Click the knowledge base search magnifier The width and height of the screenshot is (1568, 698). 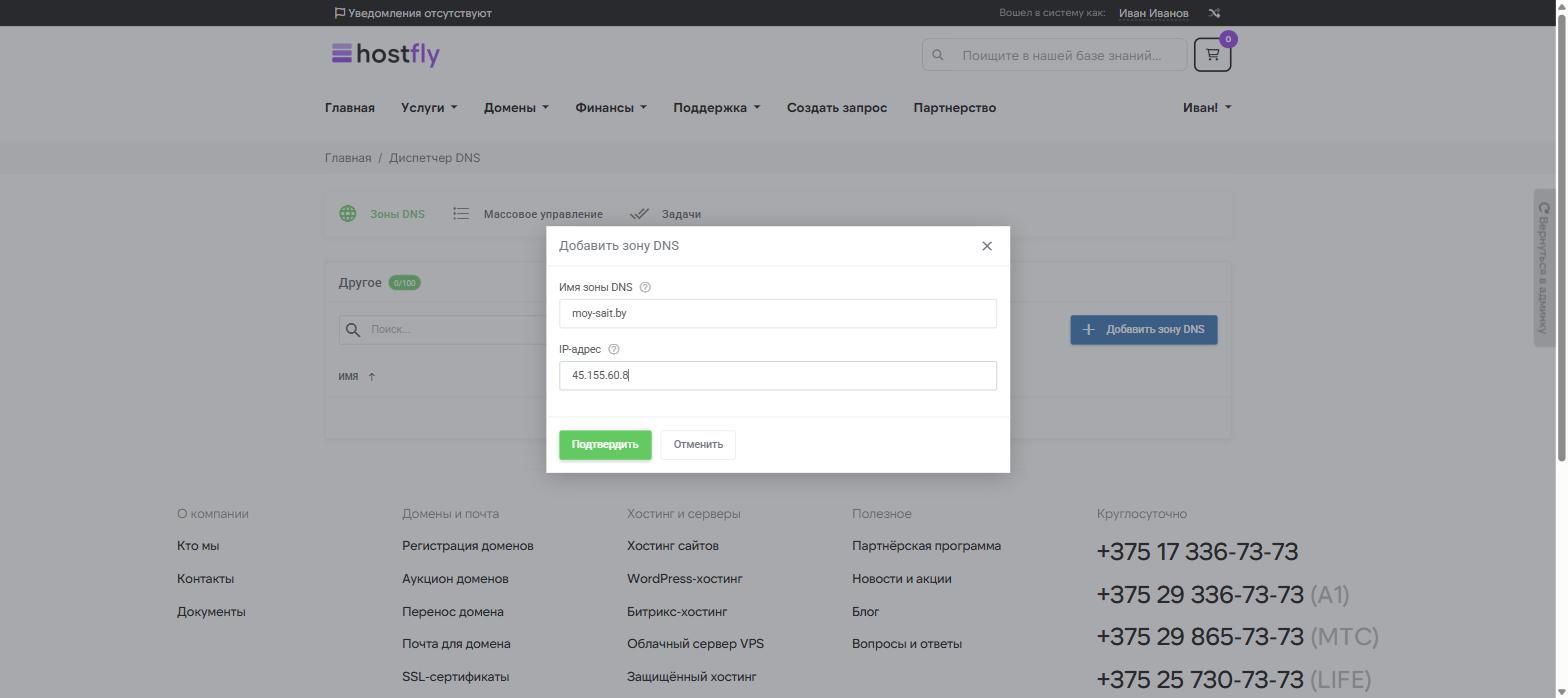[938, 55]
